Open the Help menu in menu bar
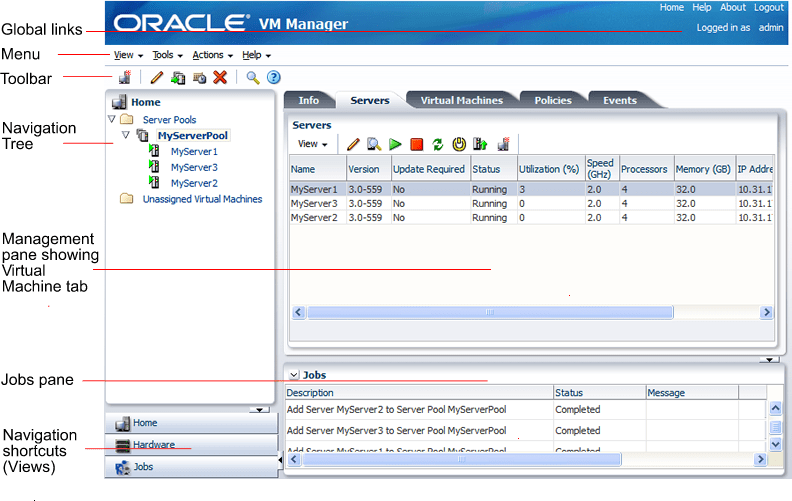This screenshot has height=501, width=792. [x=257, y=55]
